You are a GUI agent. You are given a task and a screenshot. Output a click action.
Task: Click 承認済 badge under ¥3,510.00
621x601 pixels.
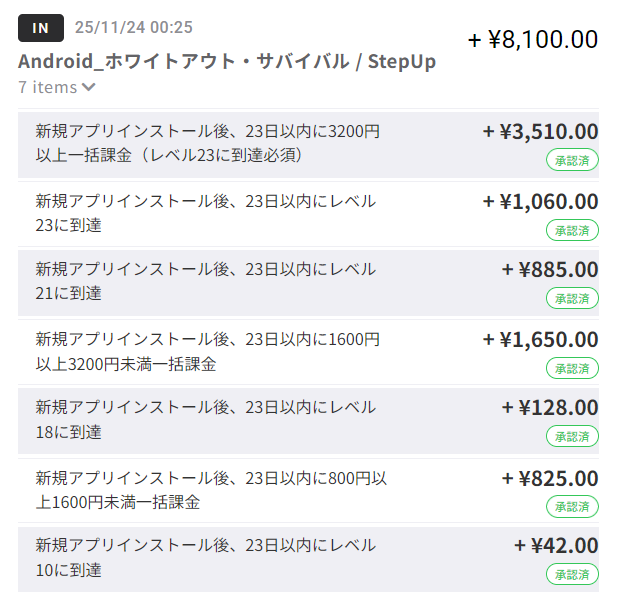click(572, 159)
